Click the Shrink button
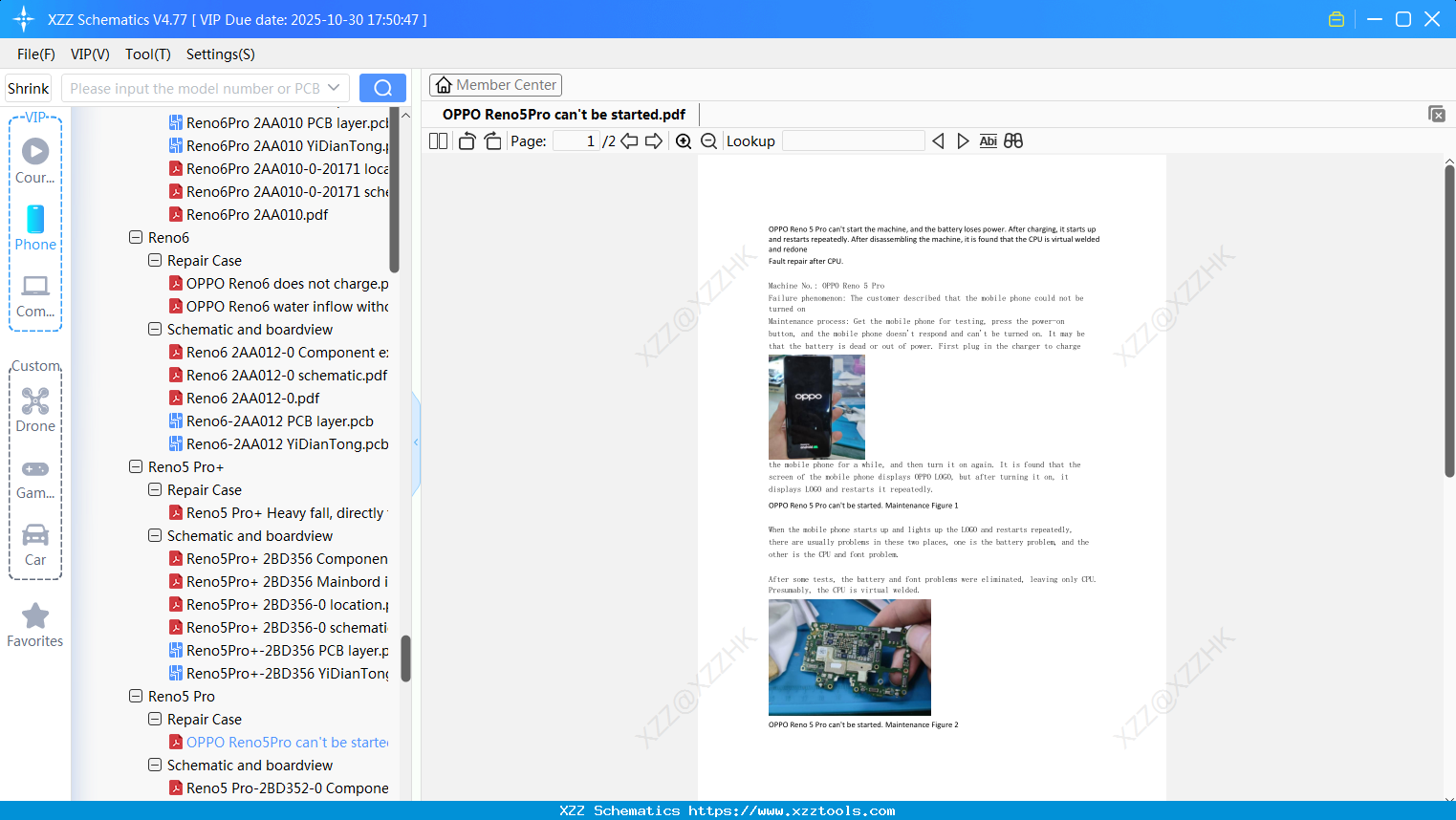Image resolution: width=1456 pixels, height=820 pixels. pyautogui.click(x=28, y=88)
